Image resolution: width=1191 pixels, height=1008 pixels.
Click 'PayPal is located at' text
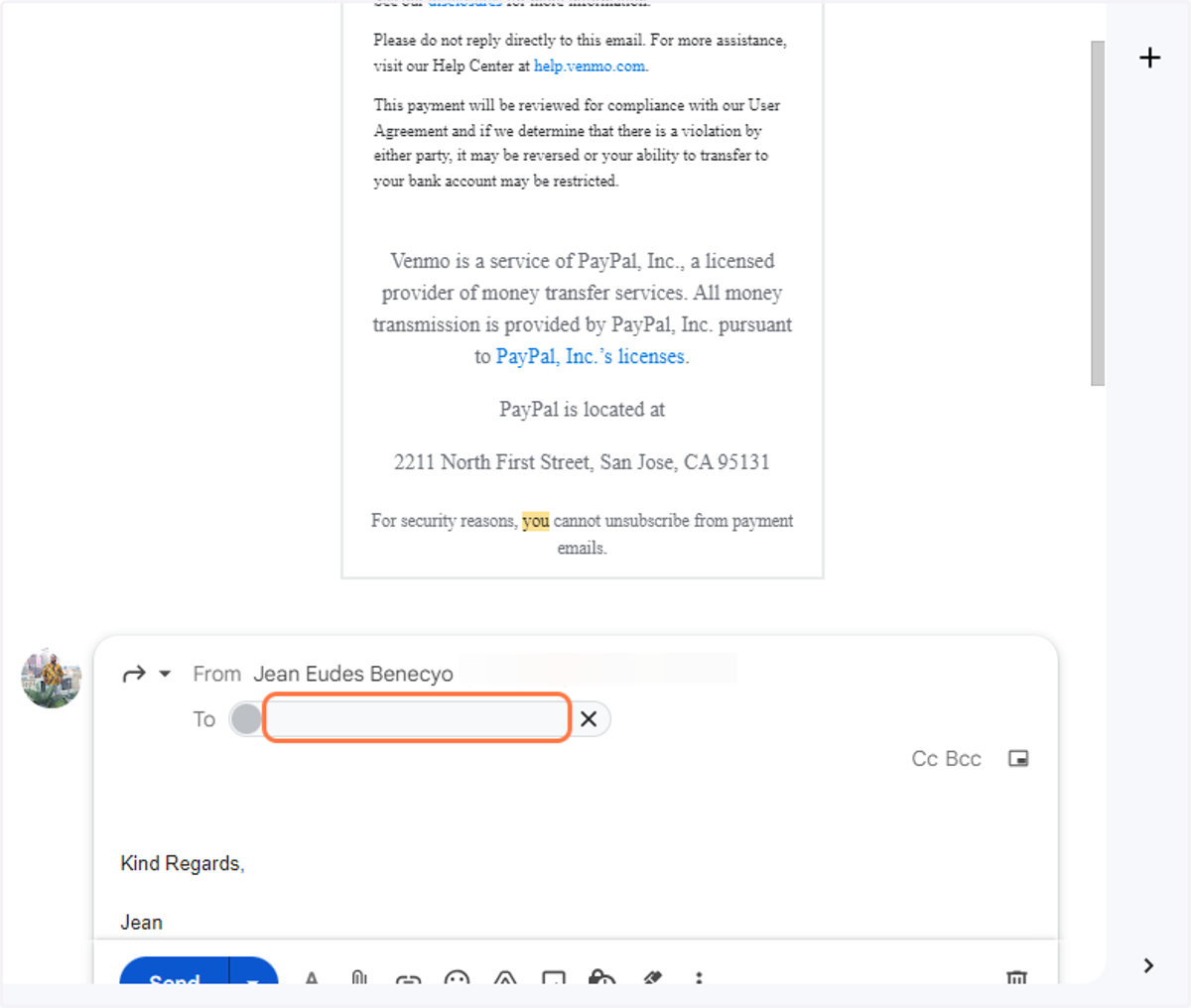point(583,410)
